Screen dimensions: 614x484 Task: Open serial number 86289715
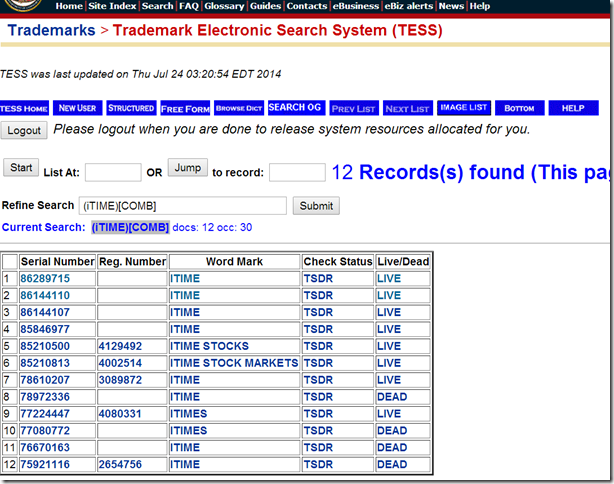coord(45,278)
